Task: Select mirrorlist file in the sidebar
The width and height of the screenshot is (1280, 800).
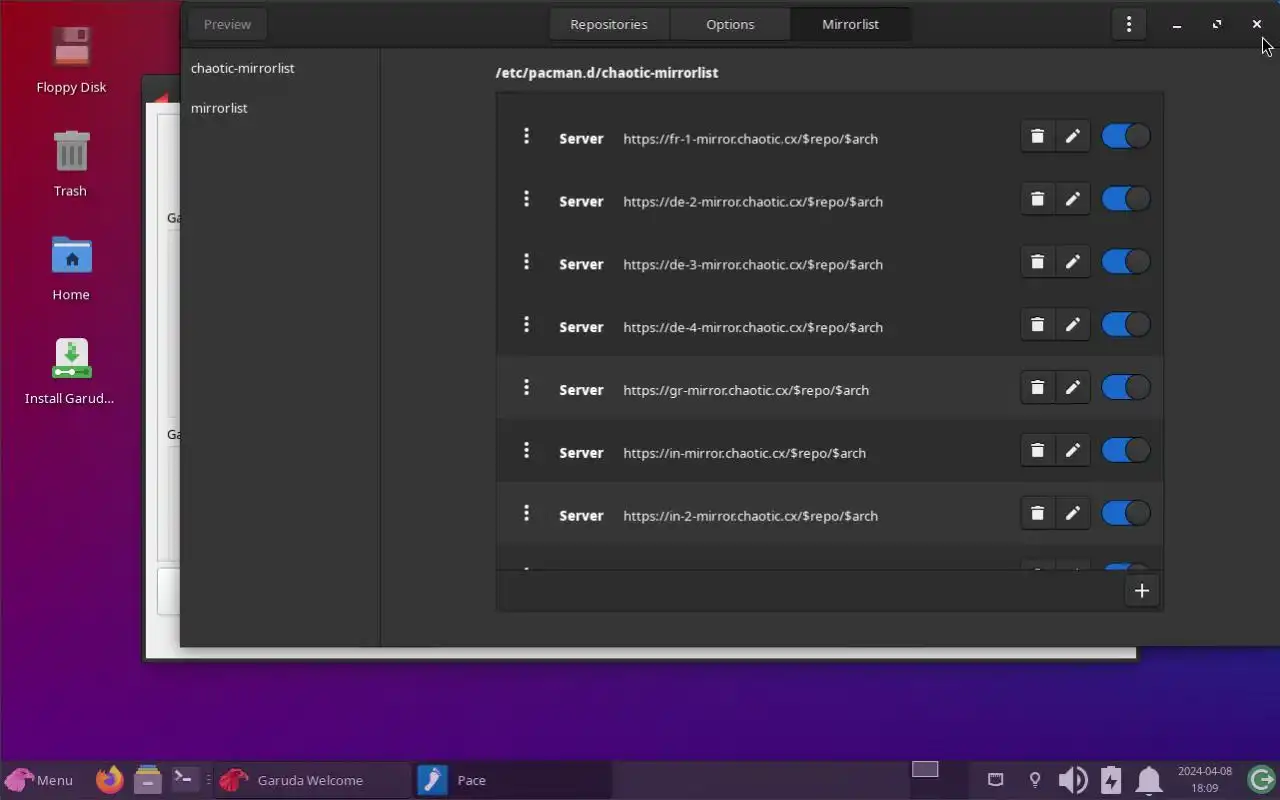Action: (280, 108)
